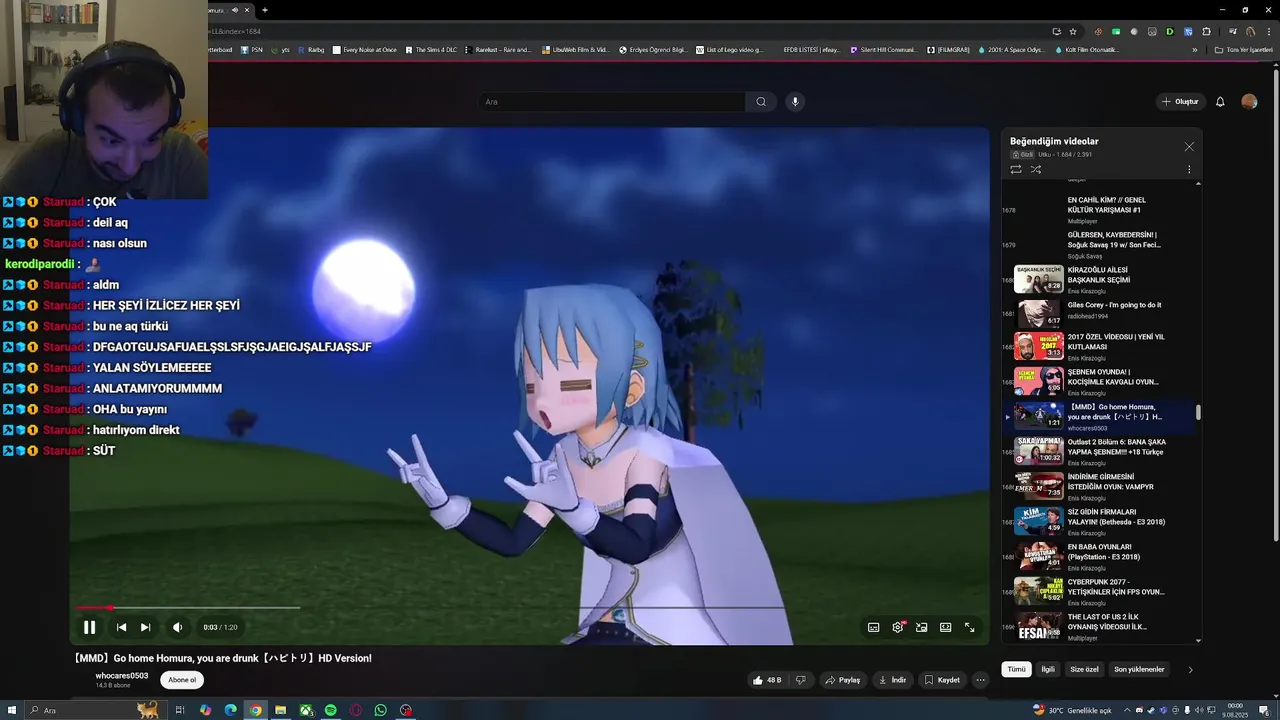This screenshot has width=1280, height=720.
Task: Click the Oluştur create button
Action: click(x=1180, y=102)
